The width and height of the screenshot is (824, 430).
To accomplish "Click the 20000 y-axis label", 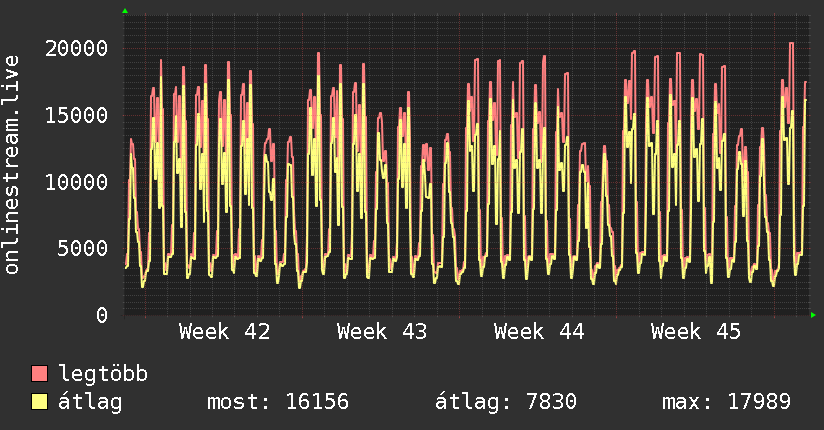I will (x=77, y=48).
